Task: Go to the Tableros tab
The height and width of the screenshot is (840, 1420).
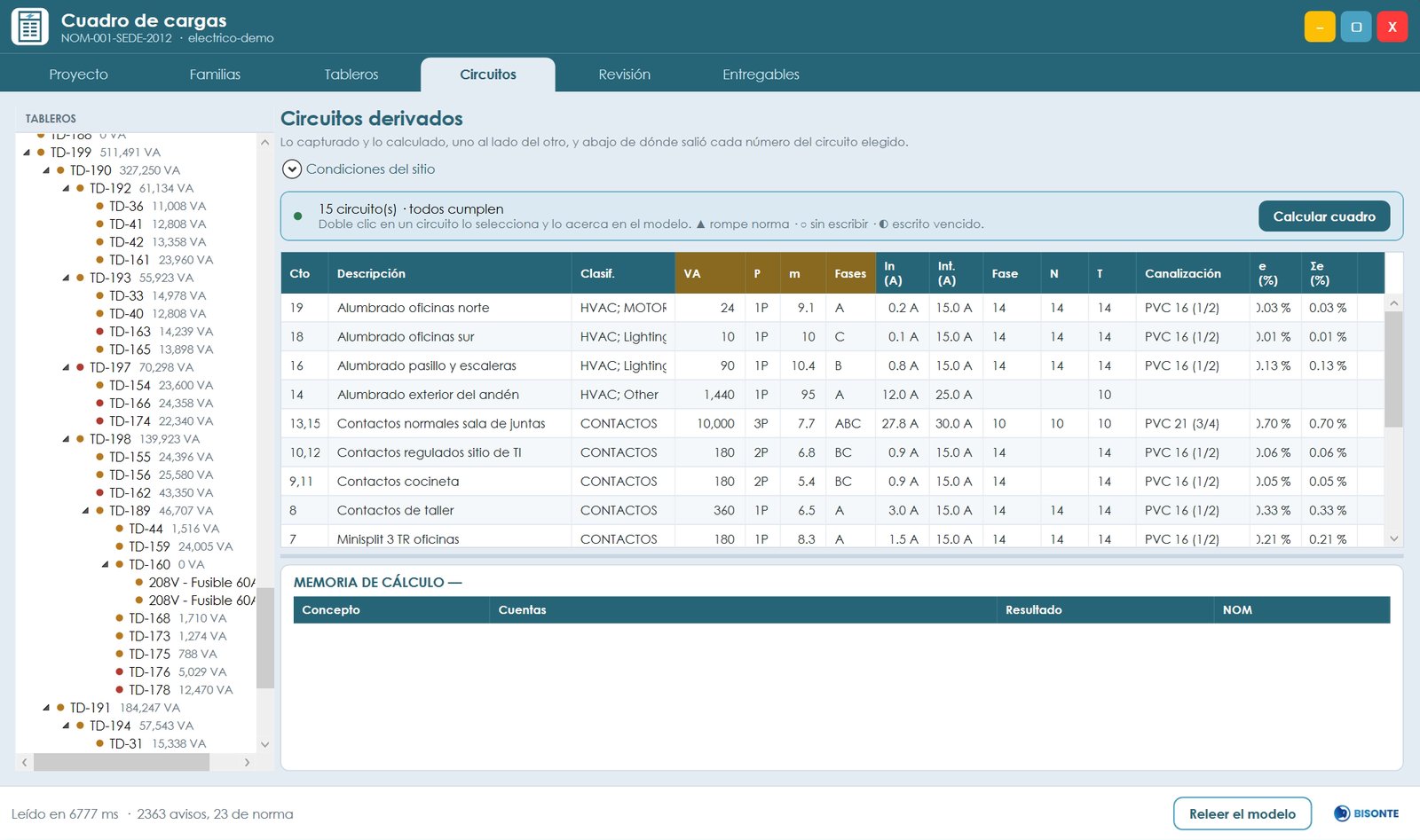Action: point(351,75)
